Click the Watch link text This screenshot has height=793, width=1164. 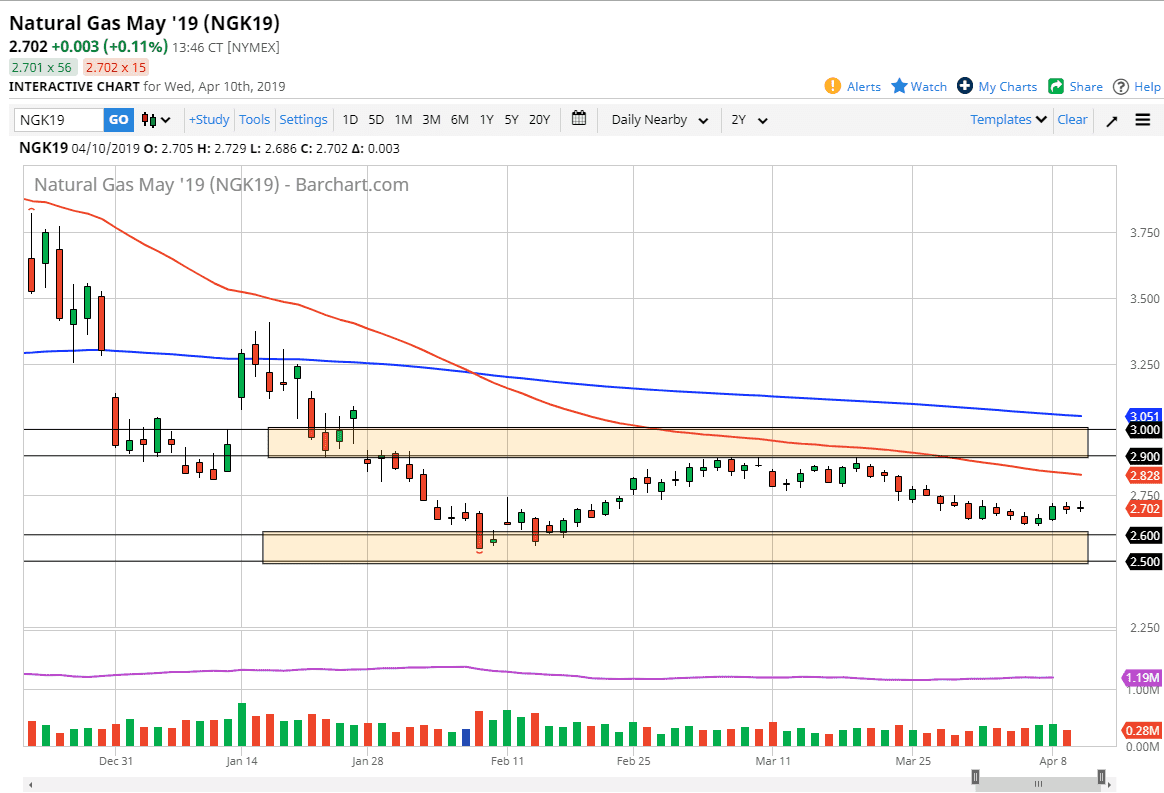click(929, 87)
